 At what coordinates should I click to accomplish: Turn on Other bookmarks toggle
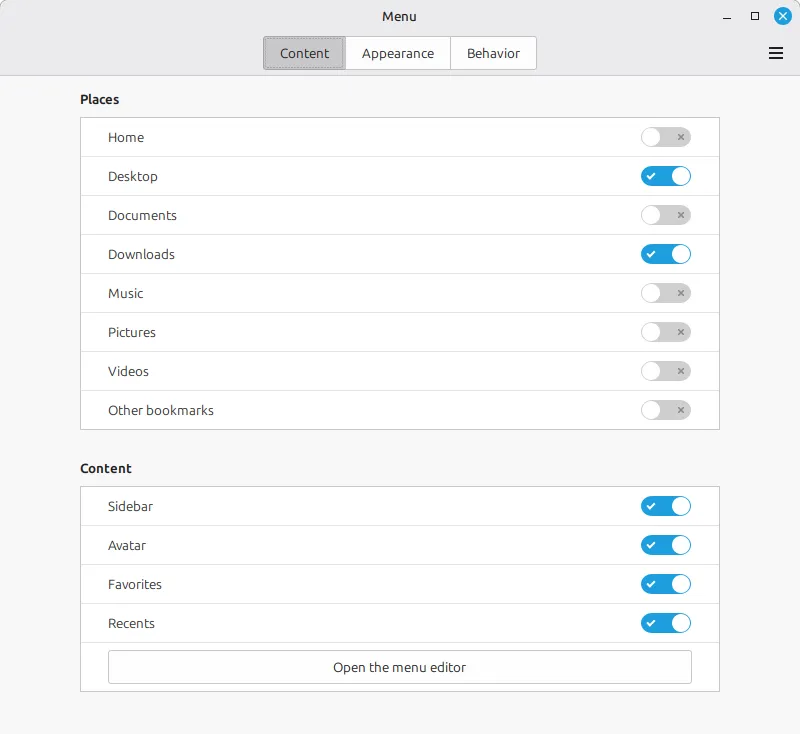click(x=666, y=411)
